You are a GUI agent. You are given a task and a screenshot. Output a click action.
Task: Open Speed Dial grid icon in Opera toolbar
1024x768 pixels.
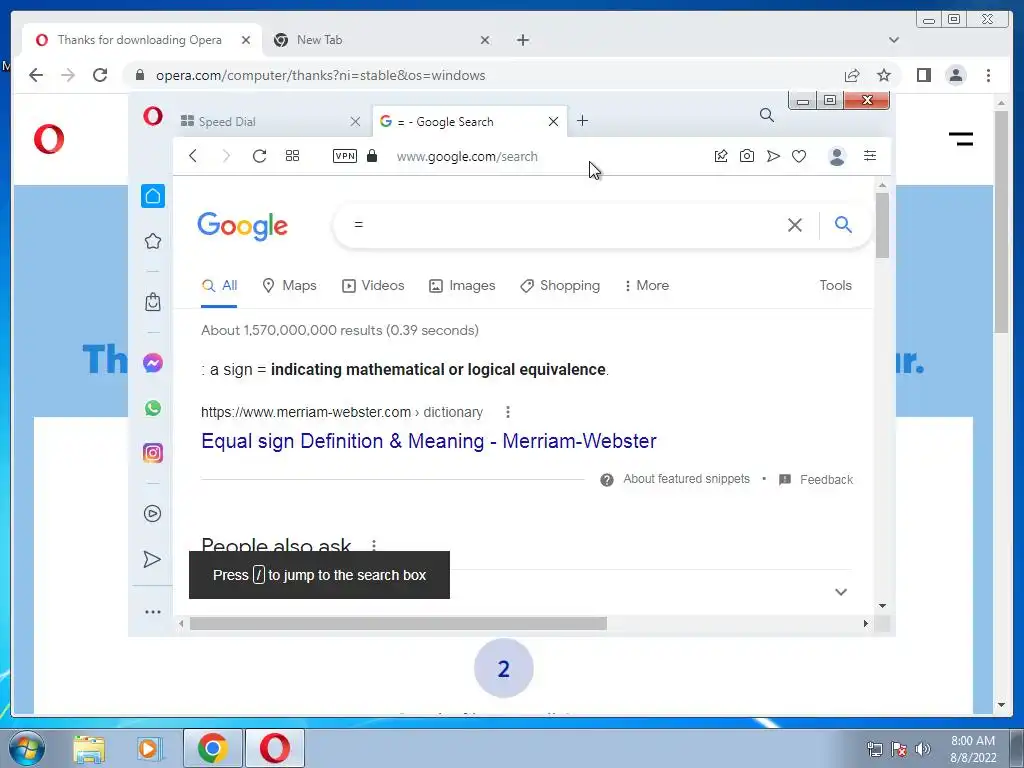pos(293,156)
